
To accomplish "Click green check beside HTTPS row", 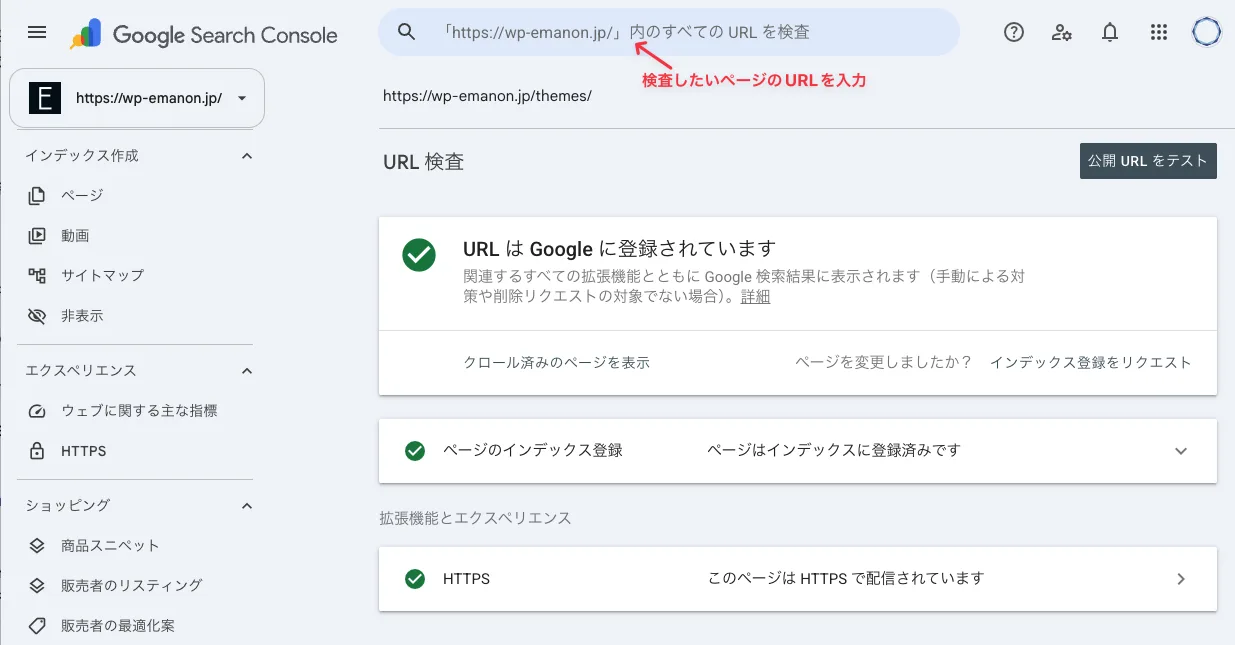I will coord(415,579).
